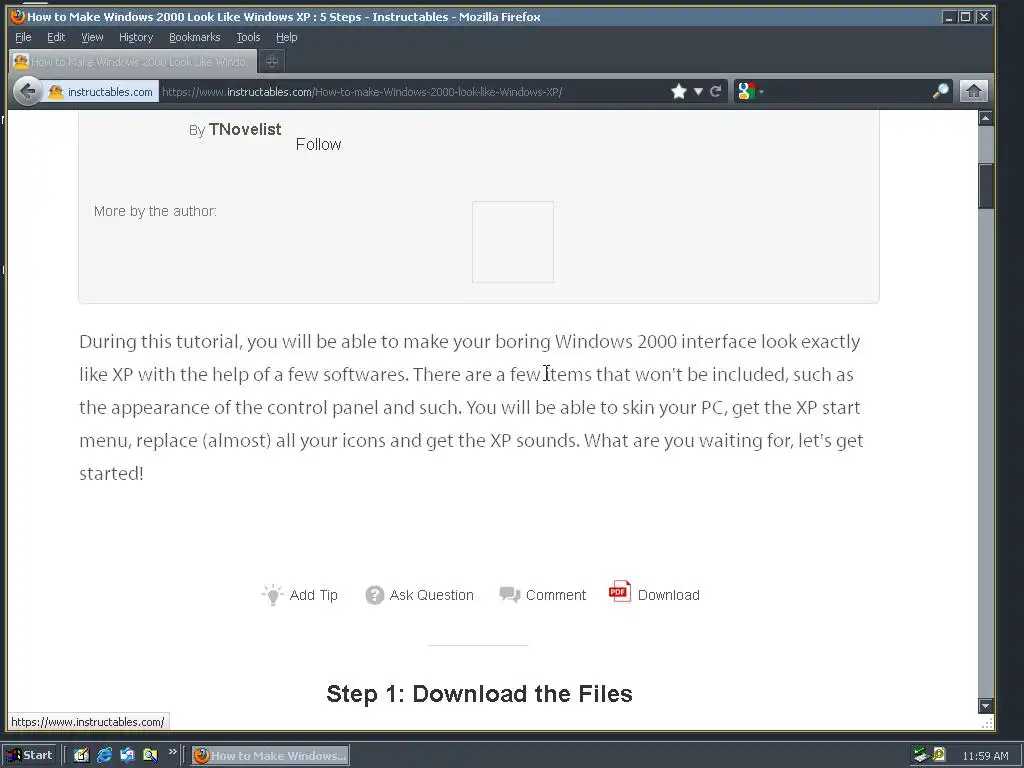Image resolution: width=1024 pixels, height=768 pixels.
Task: Click the vertical scrollbar thumb
Action: [x=985, y=186]
